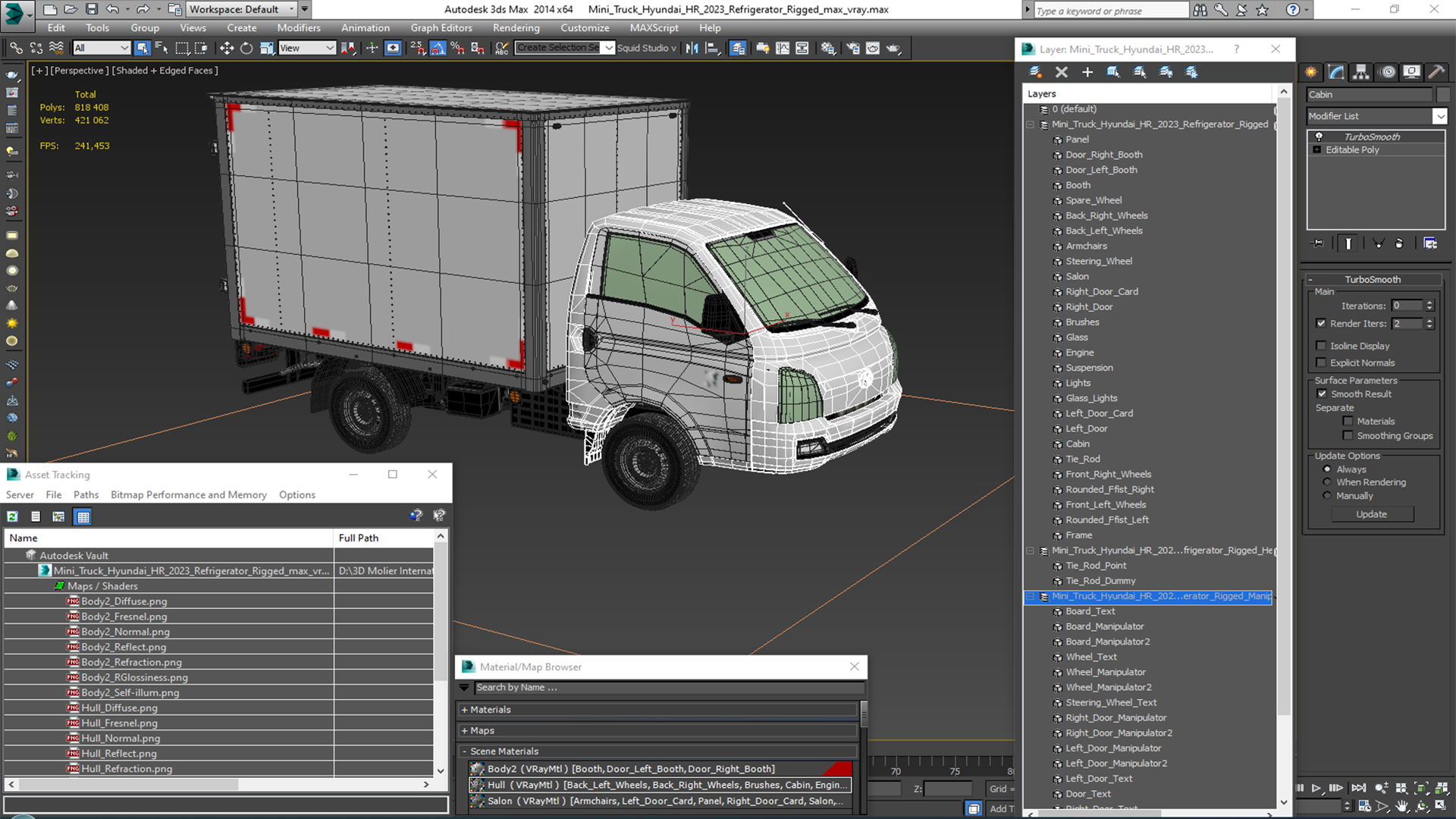This screenshot has width=1456, height=819.
Task: Select Body2 VRayMtl scene material
Action: pyautogui.click(x=660, y=769)
